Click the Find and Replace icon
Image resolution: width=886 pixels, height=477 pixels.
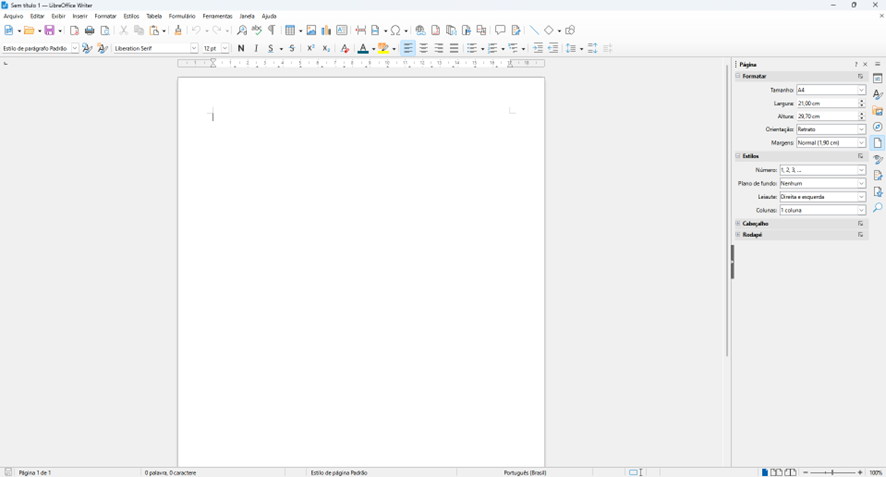tap(242, 31)
